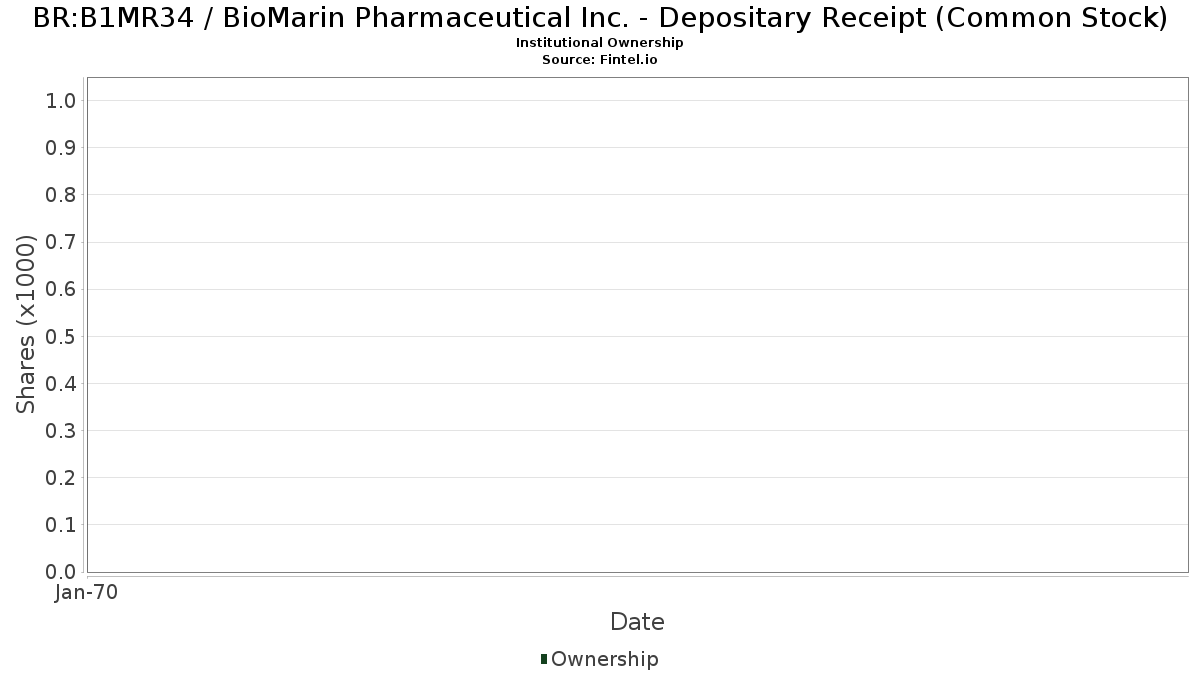
Task: Click the Jan-70 date axis label
Action: click(x=87, y=593)
